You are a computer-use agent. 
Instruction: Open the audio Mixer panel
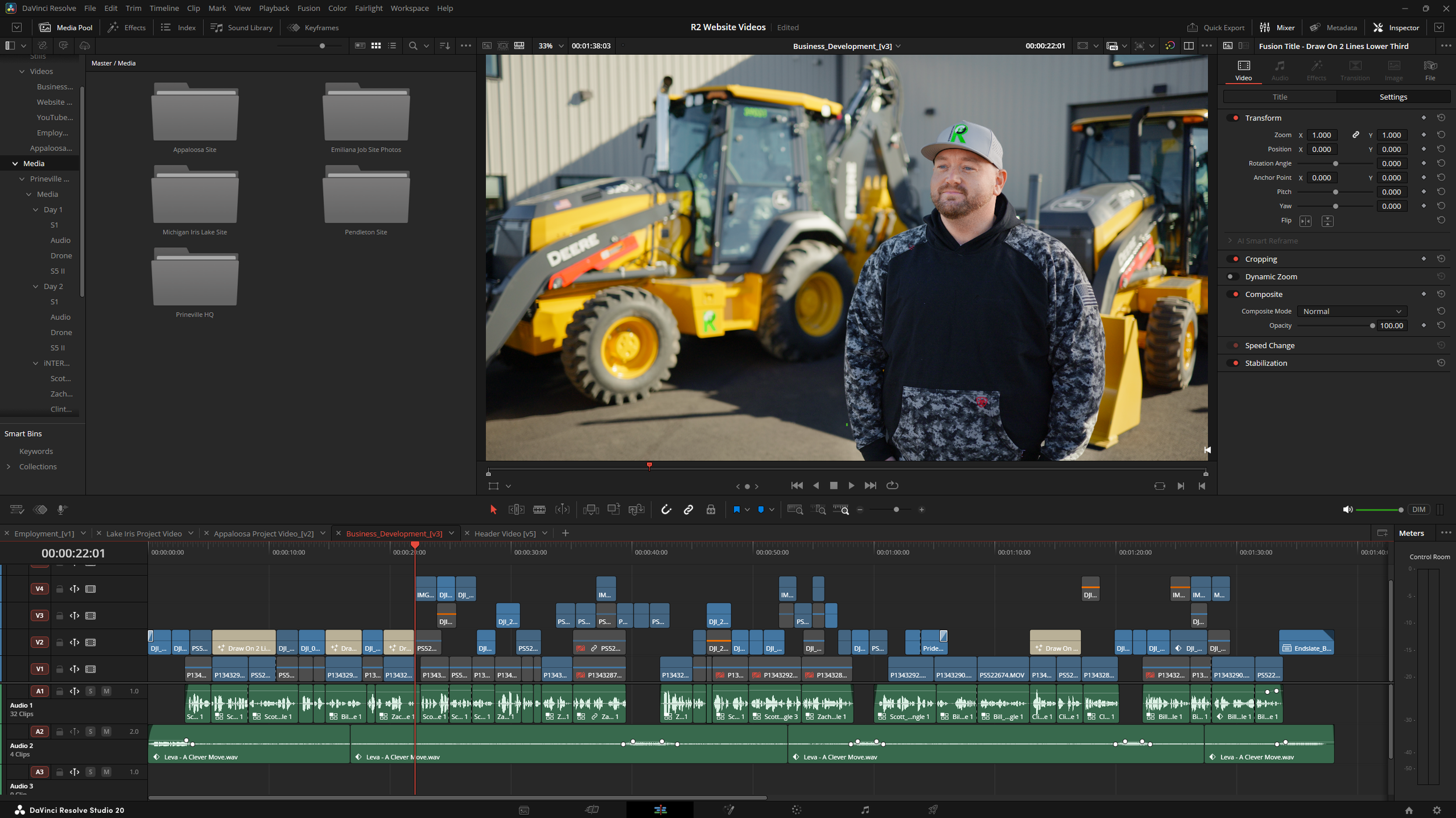(x=1277, y=27)
